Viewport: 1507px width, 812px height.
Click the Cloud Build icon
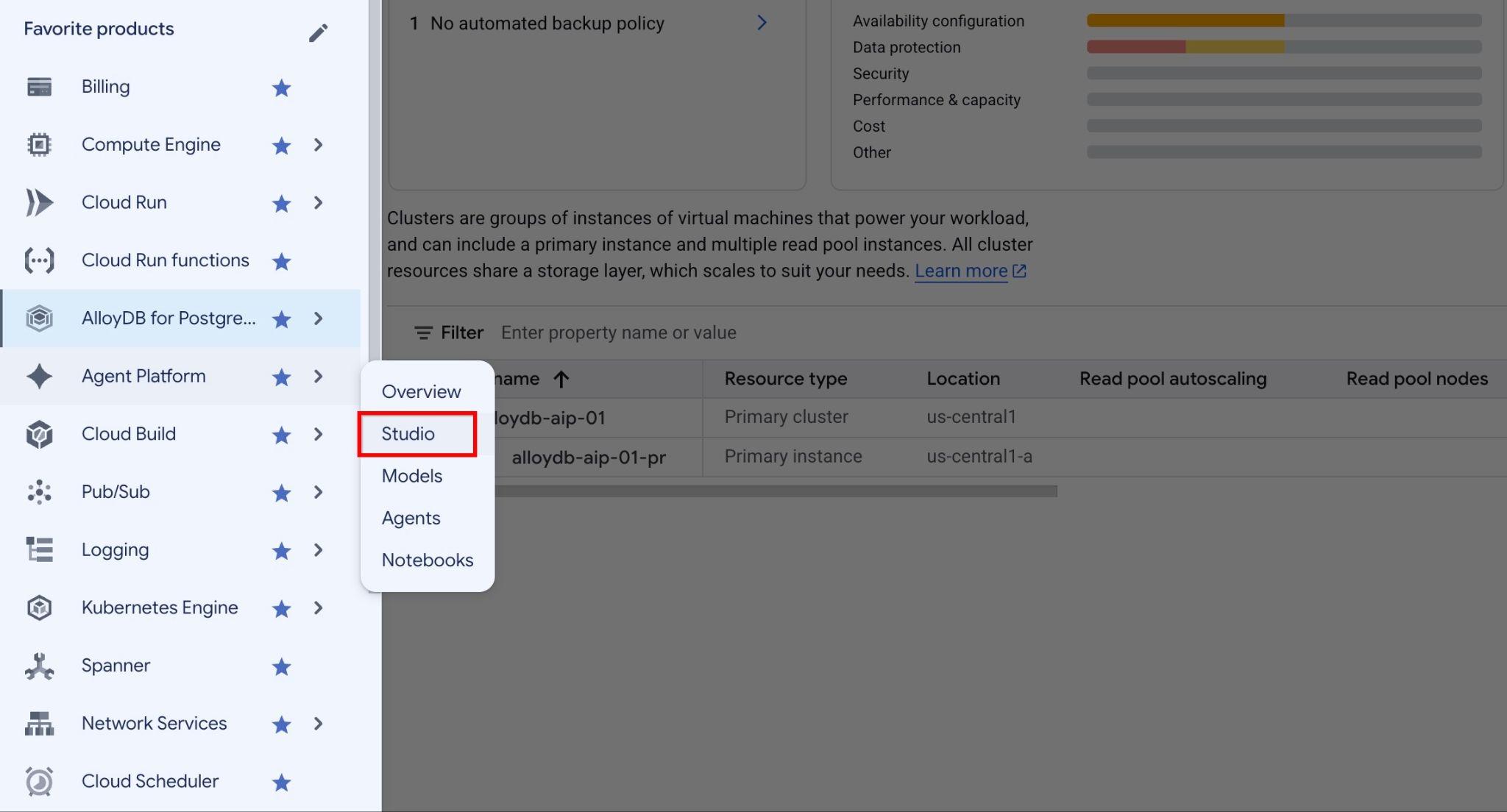39,434
